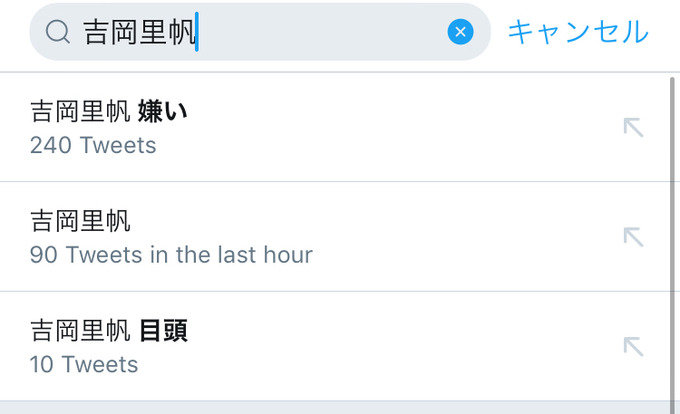Click the bold 目頭 keyword

[x=163, y=331]
